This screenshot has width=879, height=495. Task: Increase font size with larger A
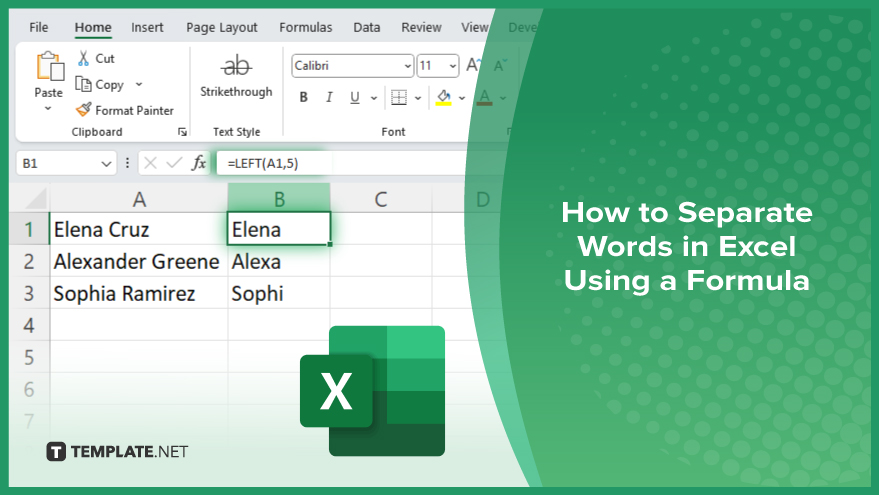tap(473, 66)
